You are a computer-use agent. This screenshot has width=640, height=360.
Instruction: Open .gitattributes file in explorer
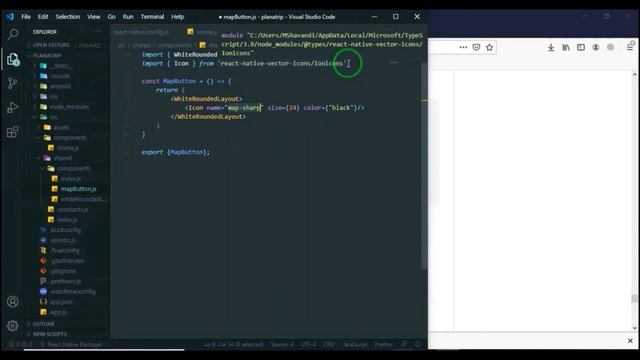(x=67, y=261)
